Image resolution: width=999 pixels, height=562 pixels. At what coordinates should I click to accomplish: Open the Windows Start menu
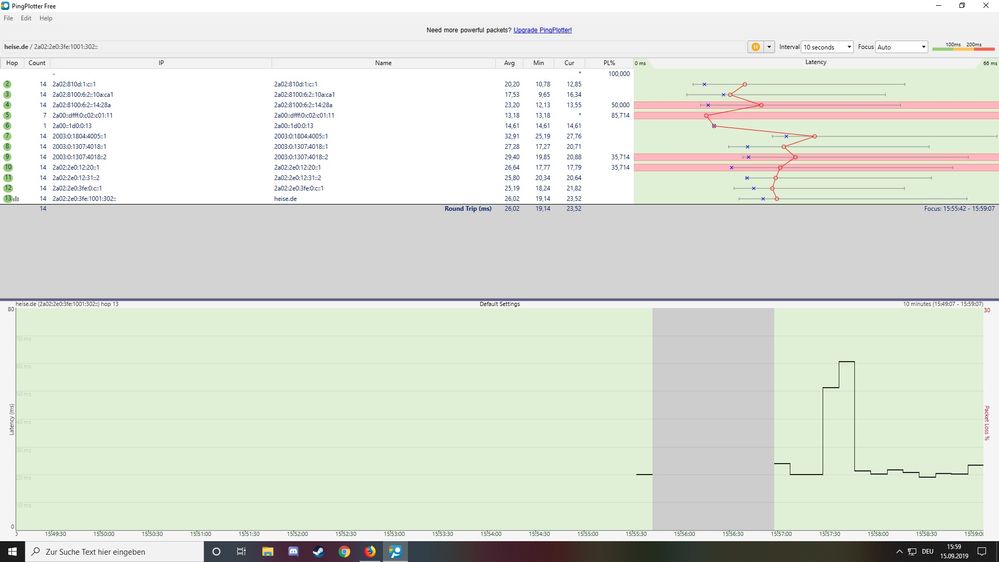pos(12,551)
